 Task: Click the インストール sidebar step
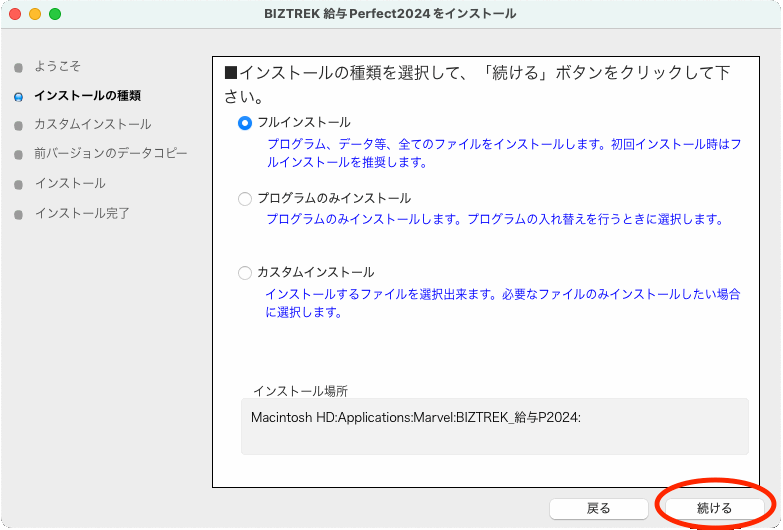(x=70, y=183)
